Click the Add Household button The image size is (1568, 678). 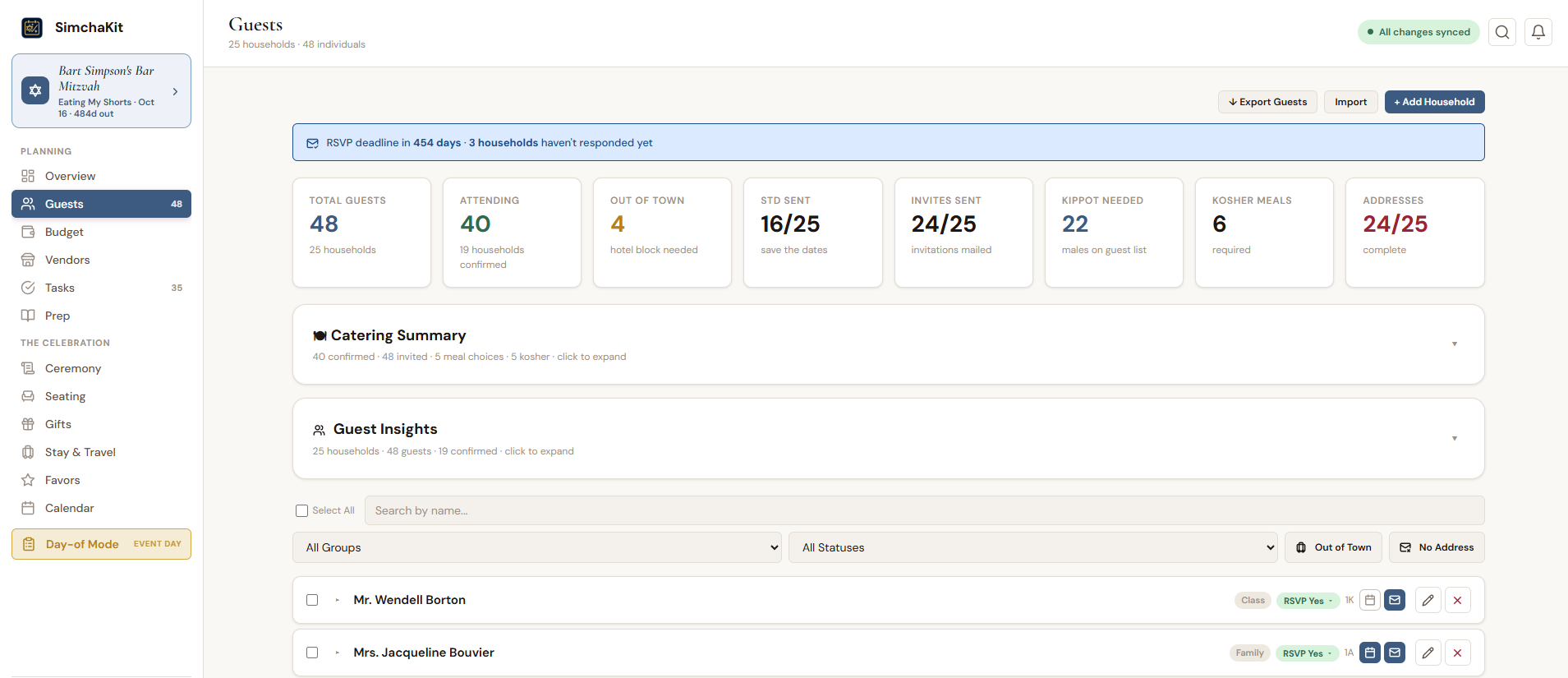1434,102
